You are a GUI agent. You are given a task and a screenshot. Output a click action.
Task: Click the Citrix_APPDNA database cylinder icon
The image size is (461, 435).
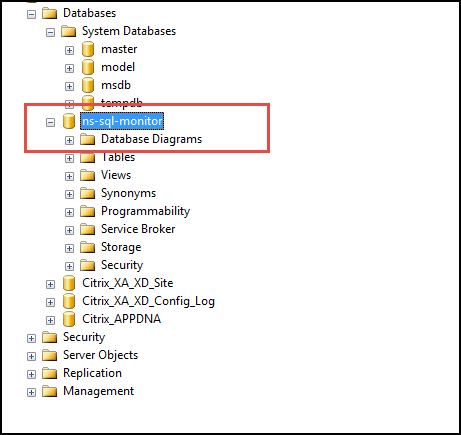69,319
